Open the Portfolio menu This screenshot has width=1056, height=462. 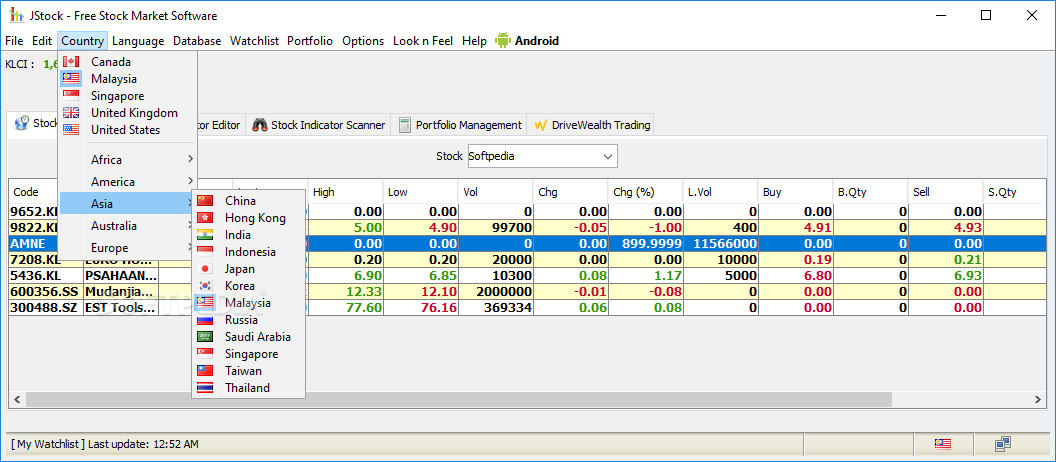point(310,40)
